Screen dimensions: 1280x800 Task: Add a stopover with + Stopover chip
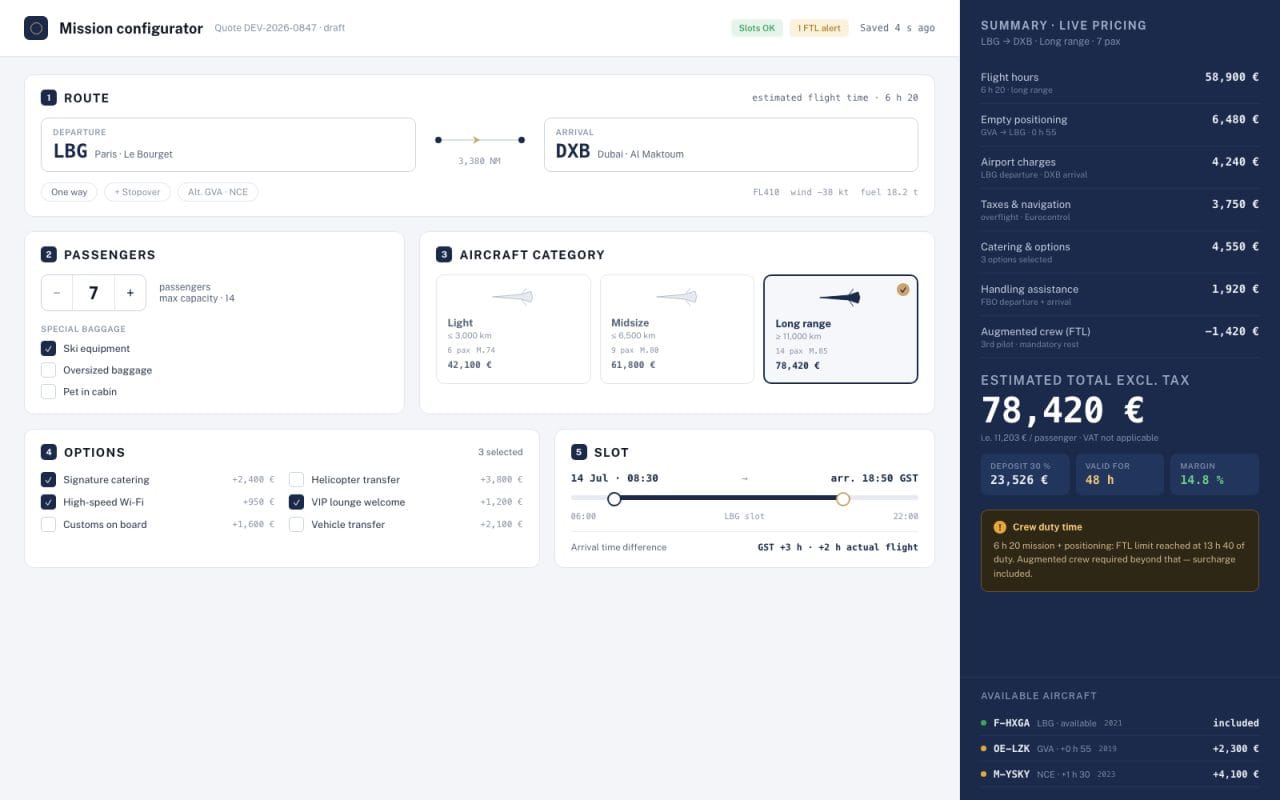point(137,192)
